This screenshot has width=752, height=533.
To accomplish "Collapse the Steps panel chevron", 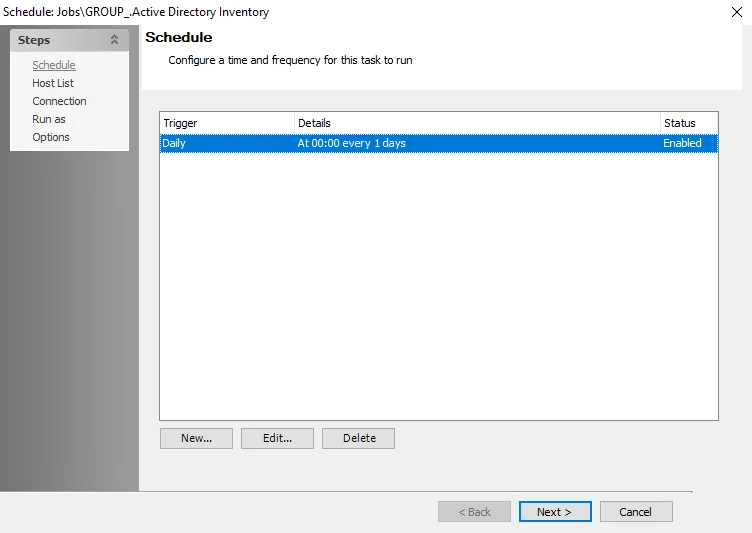I will pyautogui.click(x=114, y=40).
